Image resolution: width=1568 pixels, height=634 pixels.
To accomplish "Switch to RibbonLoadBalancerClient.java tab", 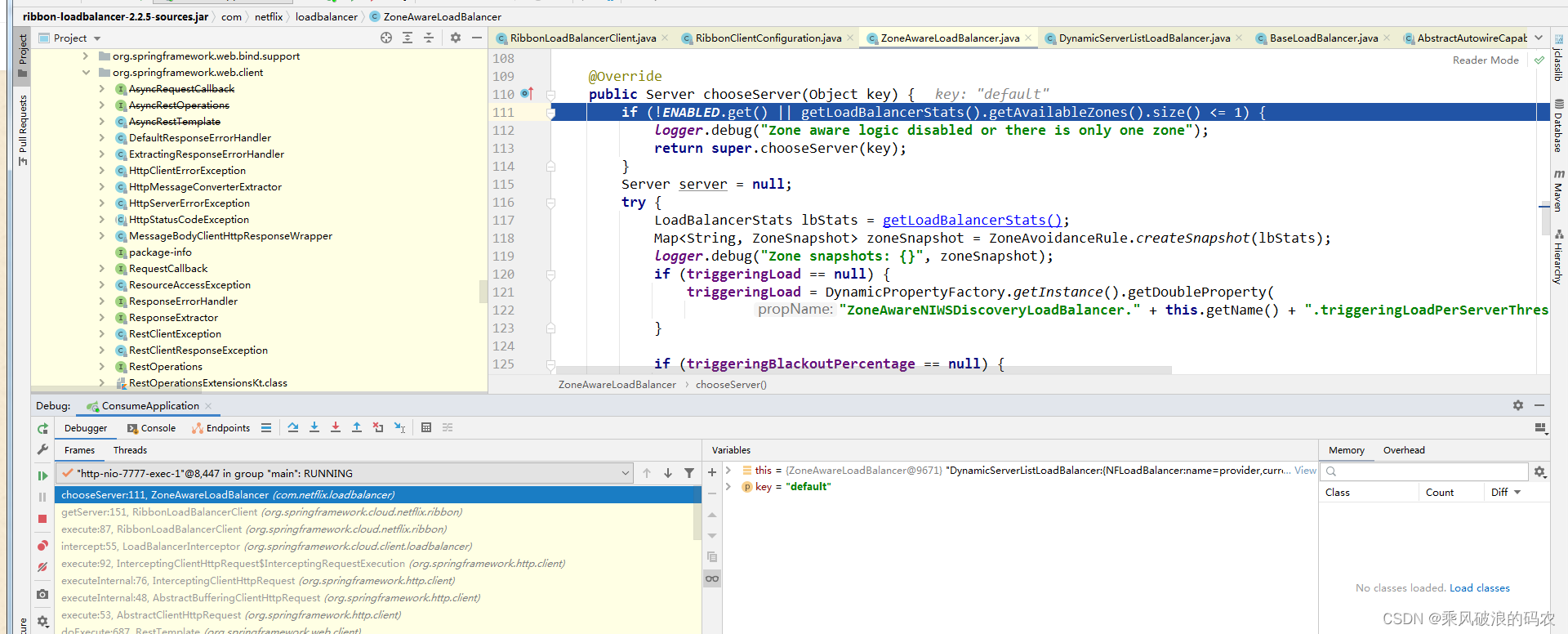I will click(x=582, y=38).
